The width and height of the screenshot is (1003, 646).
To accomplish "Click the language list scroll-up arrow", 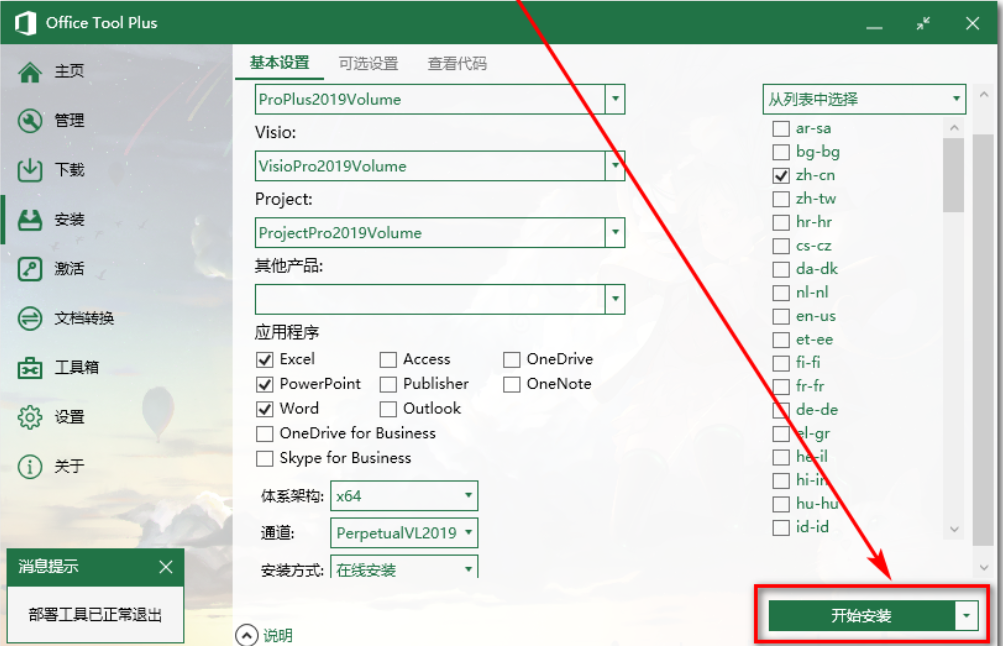I will point(954,128).
